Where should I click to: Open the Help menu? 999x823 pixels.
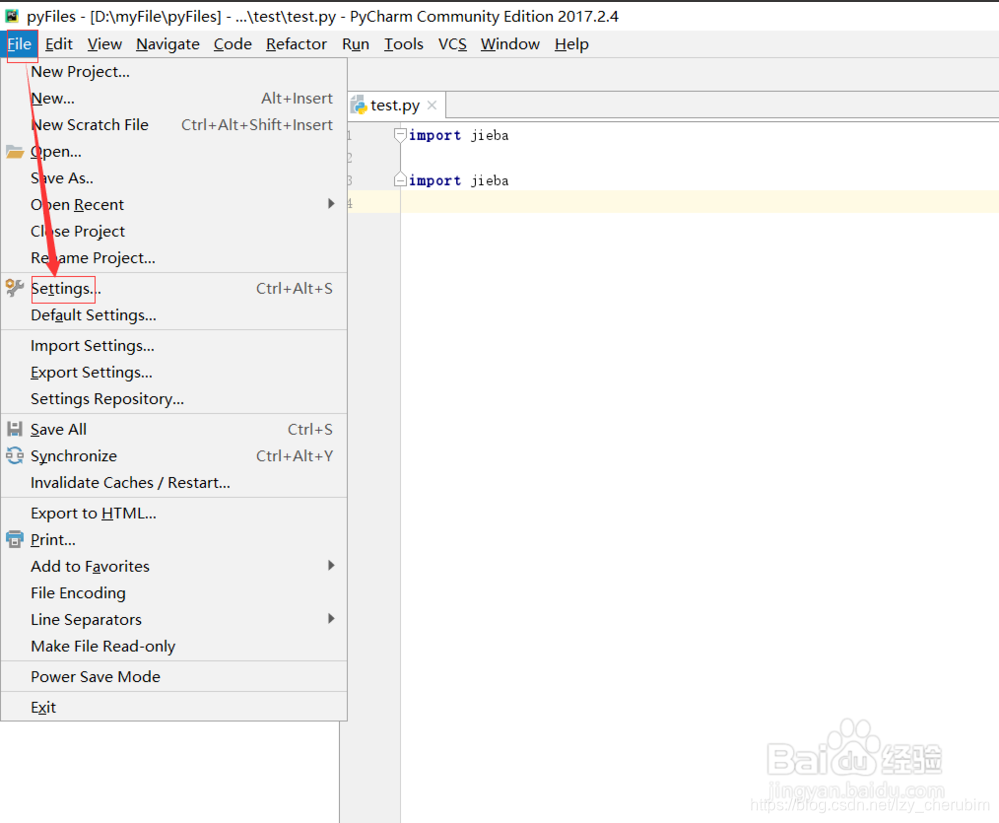(x=571, y=44)
